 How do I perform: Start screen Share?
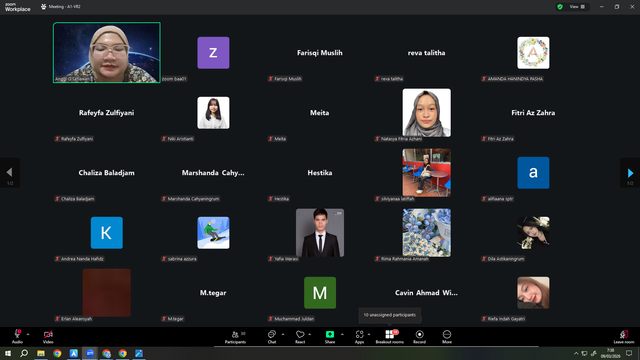330,337
